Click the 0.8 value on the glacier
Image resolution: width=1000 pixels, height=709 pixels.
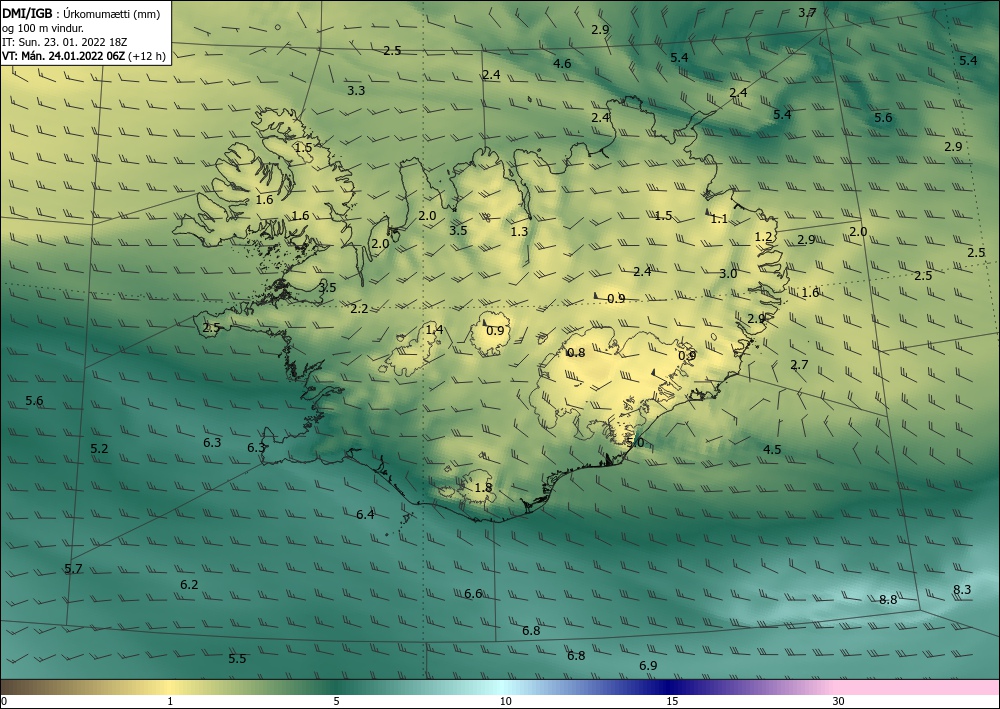click(x=576, y=353)
